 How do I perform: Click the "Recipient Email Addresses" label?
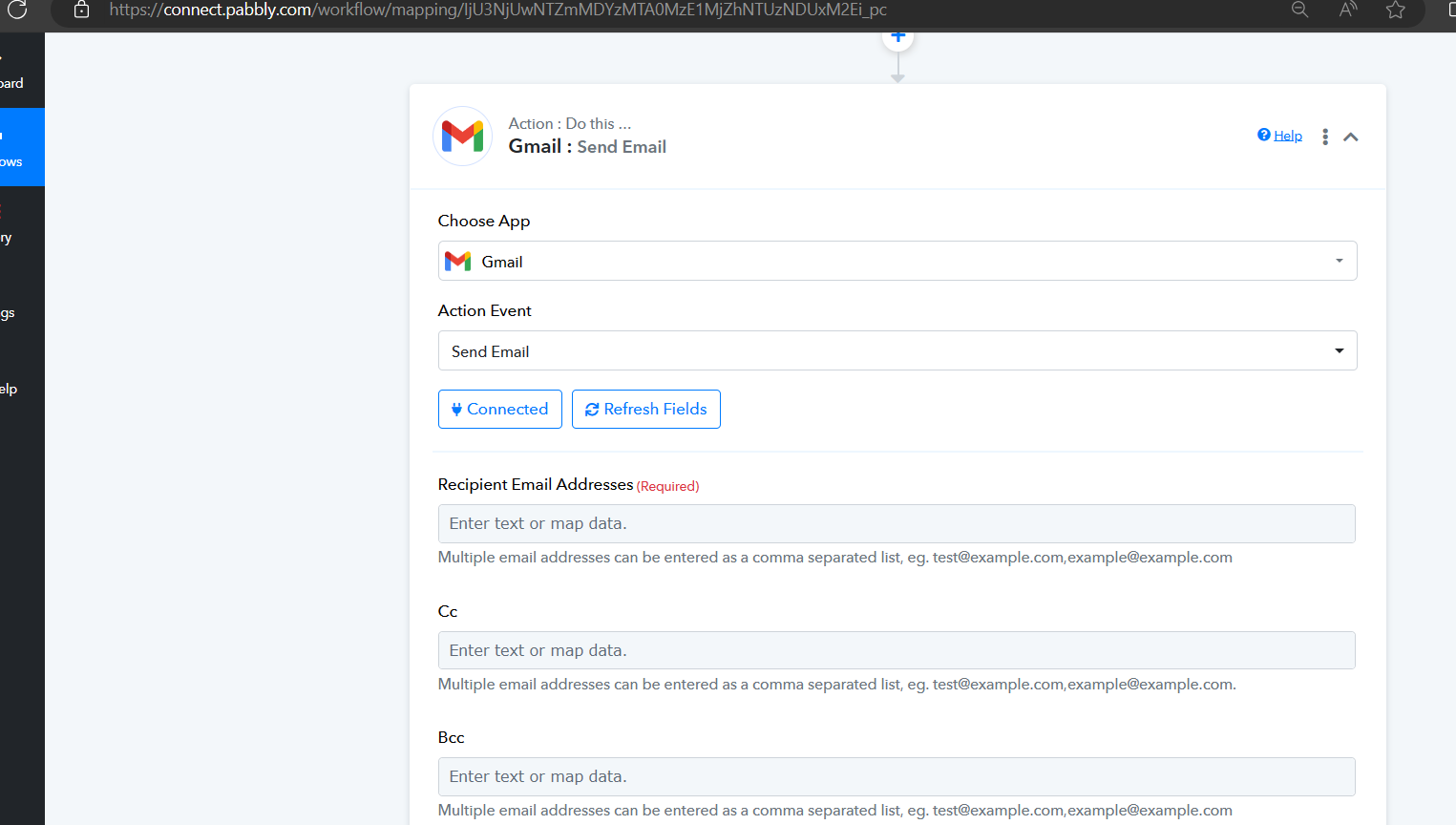[x=536, y=484]
